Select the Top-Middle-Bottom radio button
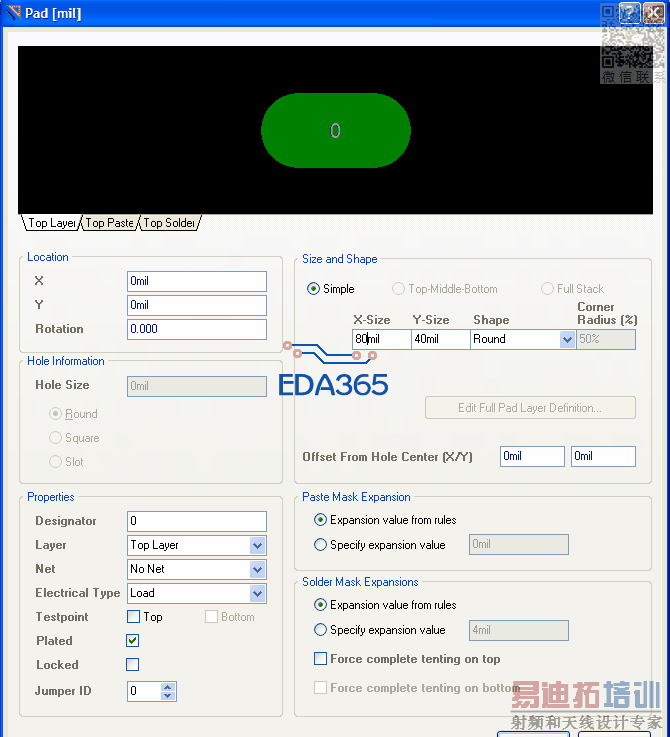Image resolution: width=670 pixels, height=737 pixels. click(398, 289)
